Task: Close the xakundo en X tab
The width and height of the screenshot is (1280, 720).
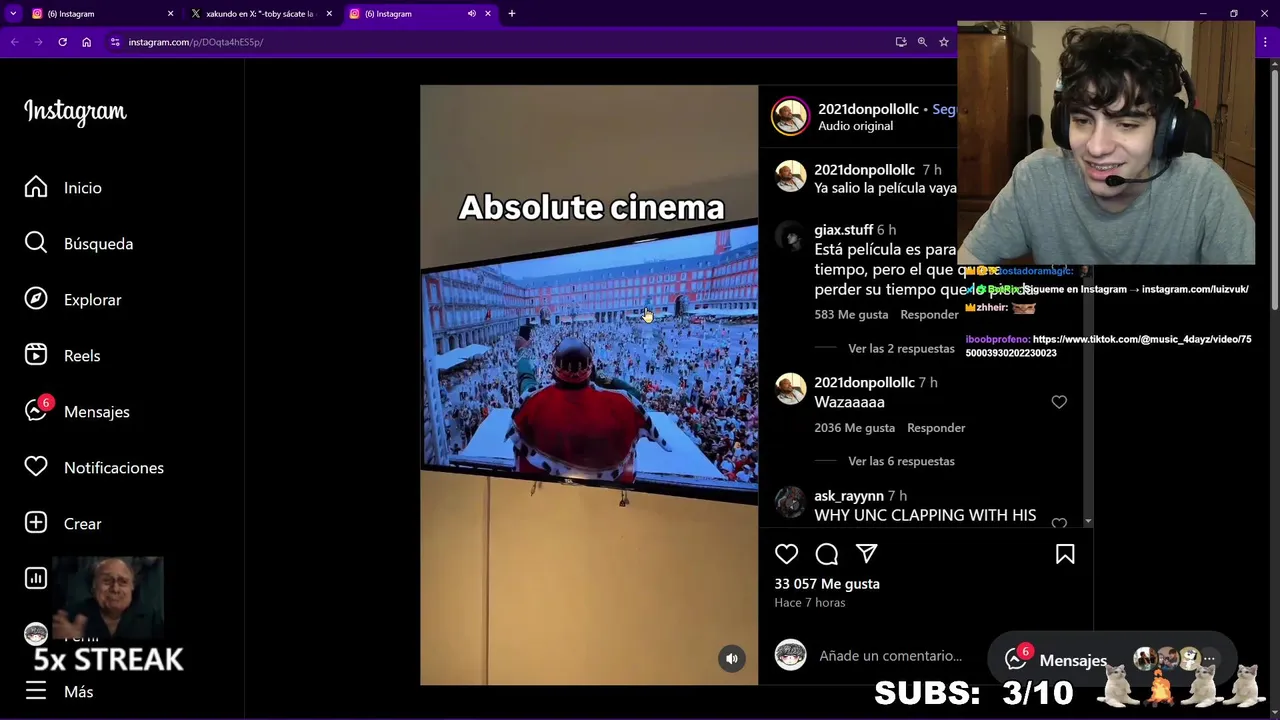Action: tap(329, 14)
